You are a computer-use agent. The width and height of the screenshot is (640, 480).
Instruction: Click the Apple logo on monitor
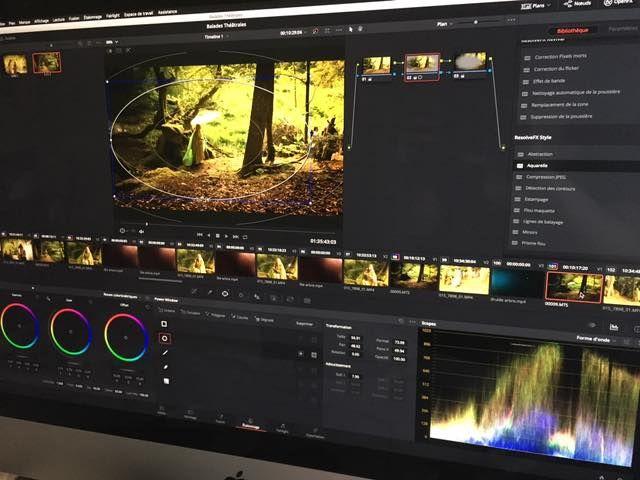click(236, 476)
